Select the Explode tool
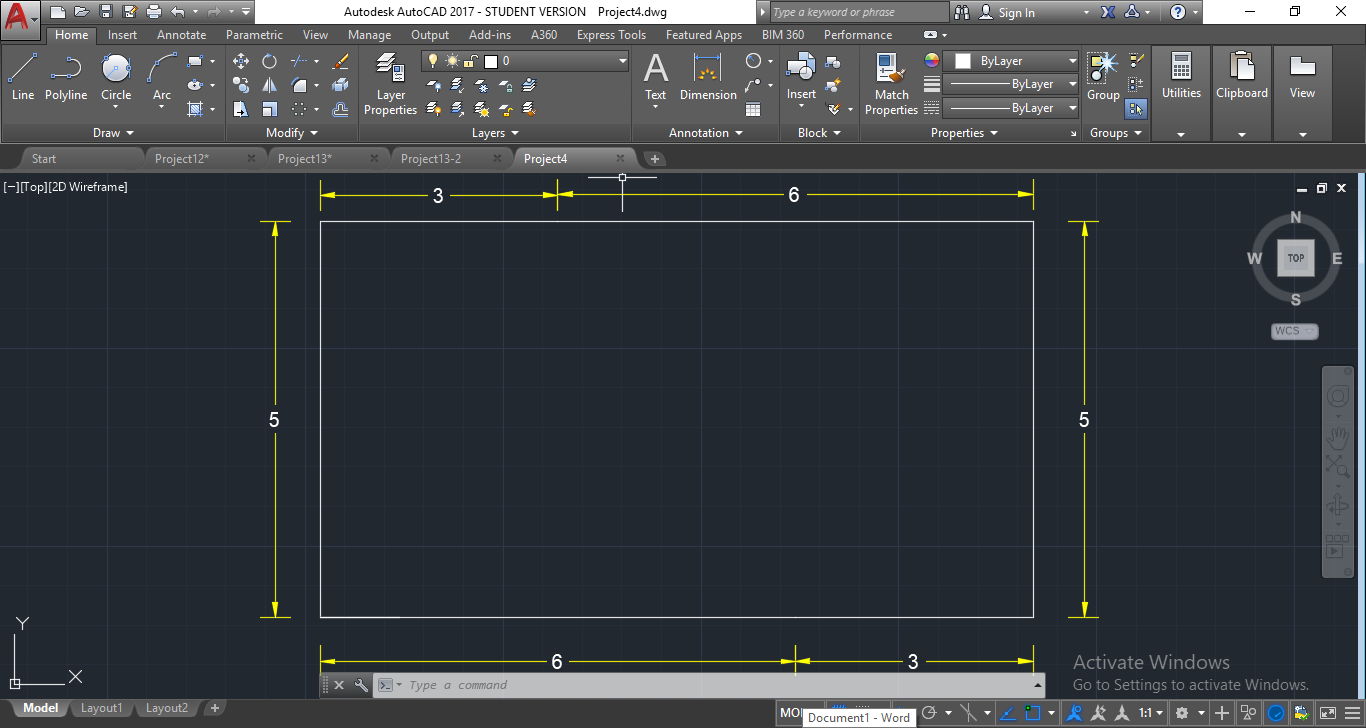The image size is (1366, 728). coord(340,85)
